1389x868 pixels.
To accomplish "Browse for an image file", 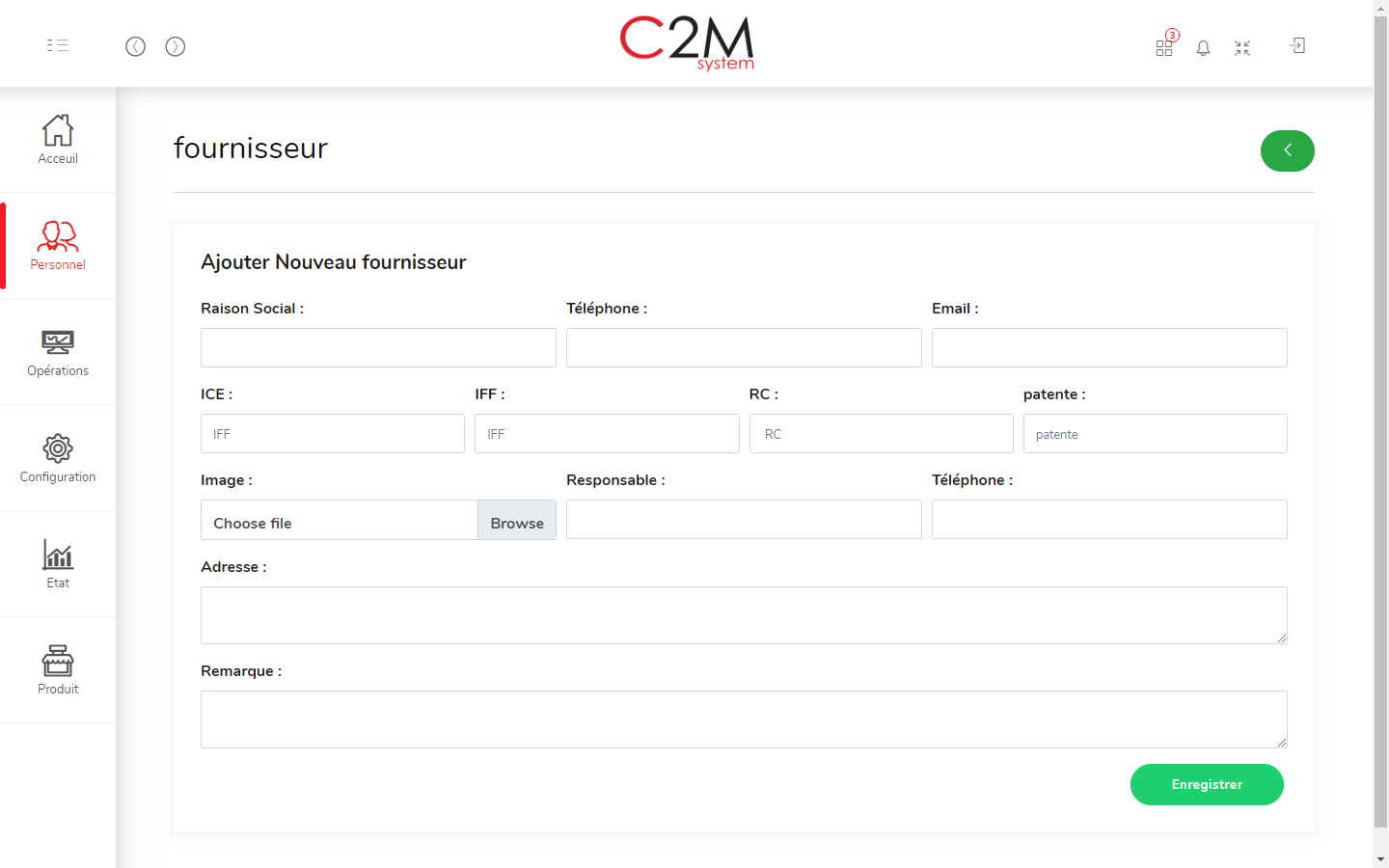I will point(516,521).
